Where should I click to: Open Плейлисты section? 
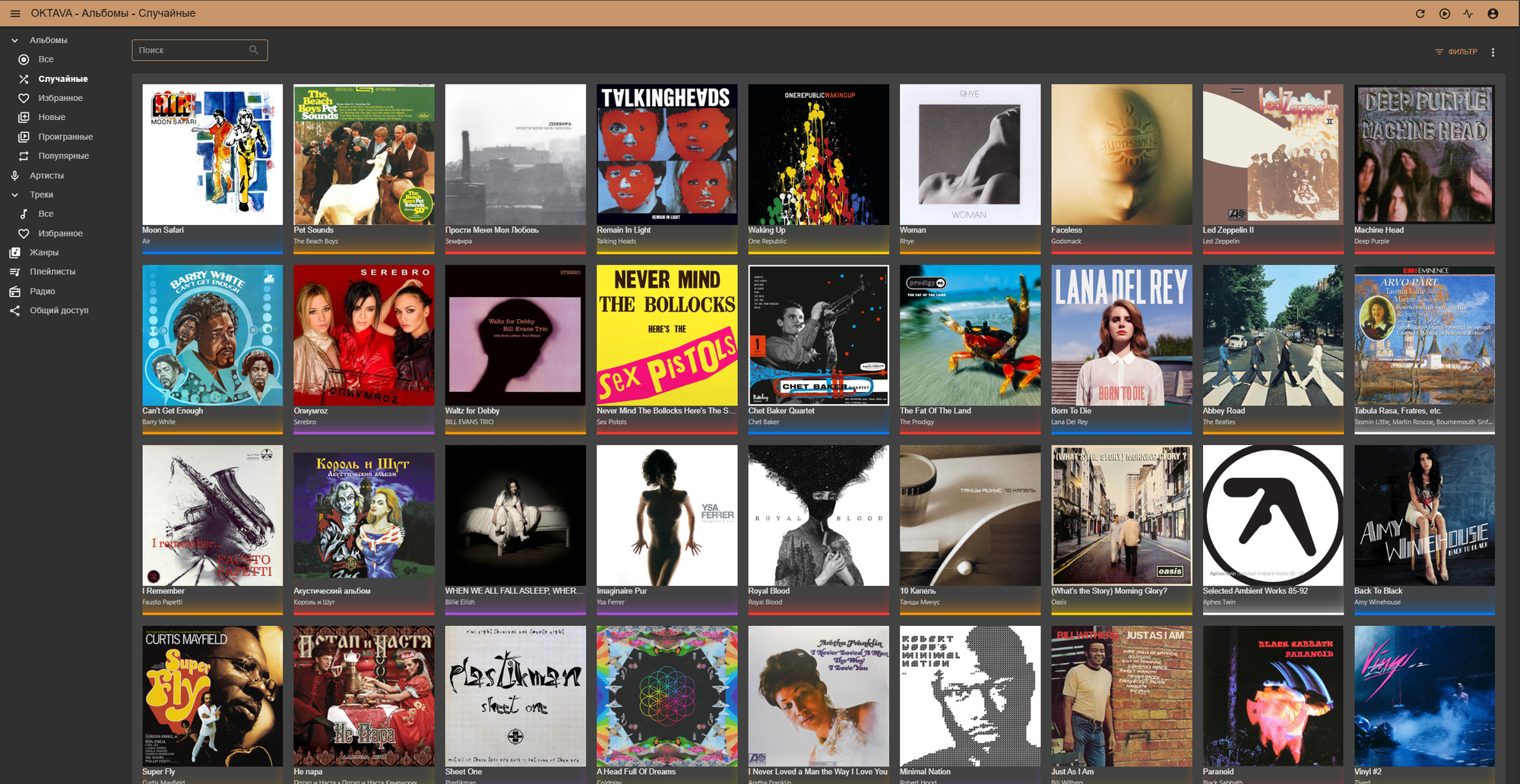click(52, 272)
